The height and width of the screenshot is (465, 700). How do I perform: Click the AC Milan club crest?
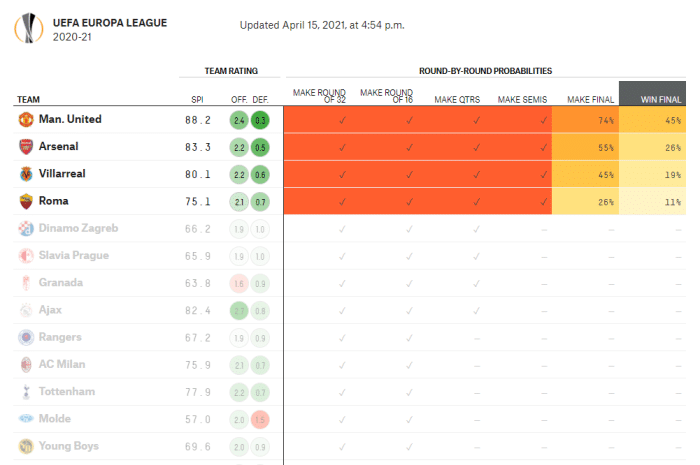coord(25,364)
